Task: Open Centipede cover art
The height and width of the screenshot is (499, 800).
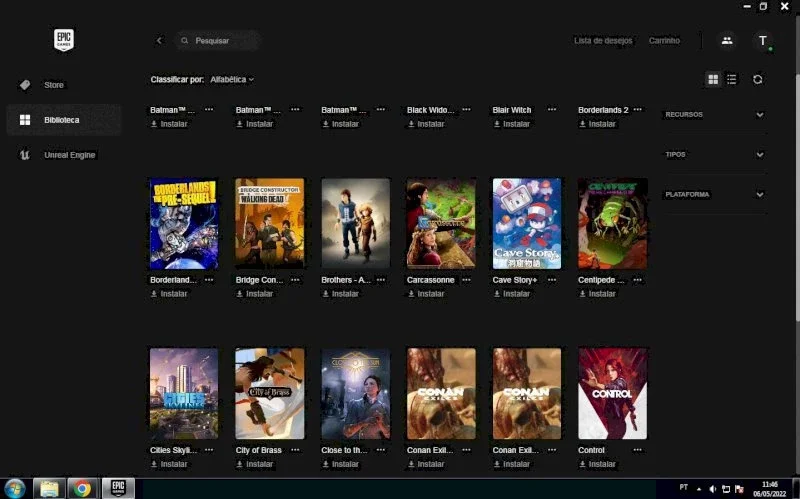Action: 612,223
